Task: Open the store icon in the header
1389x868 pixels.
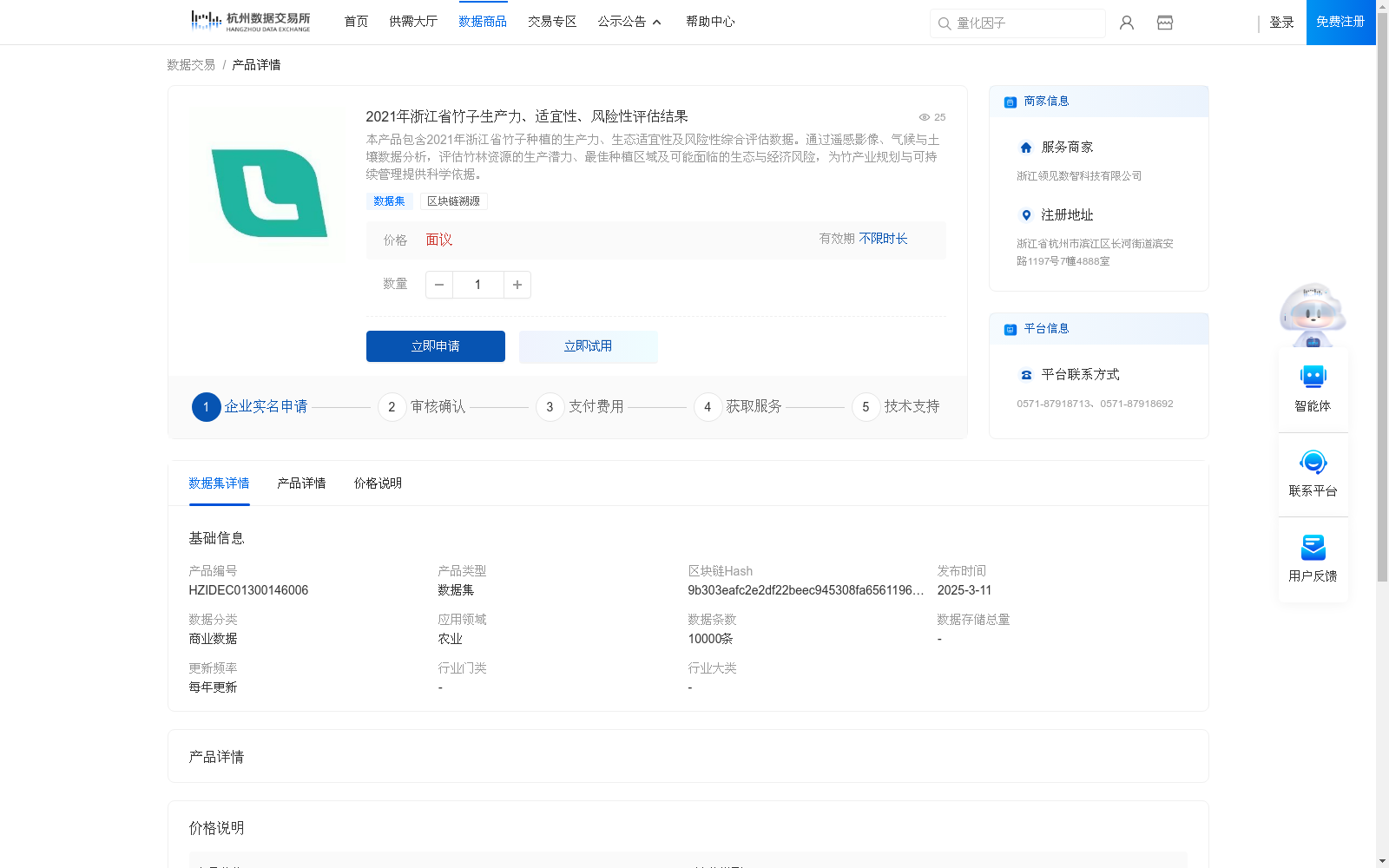Action: pos(1165,23)
